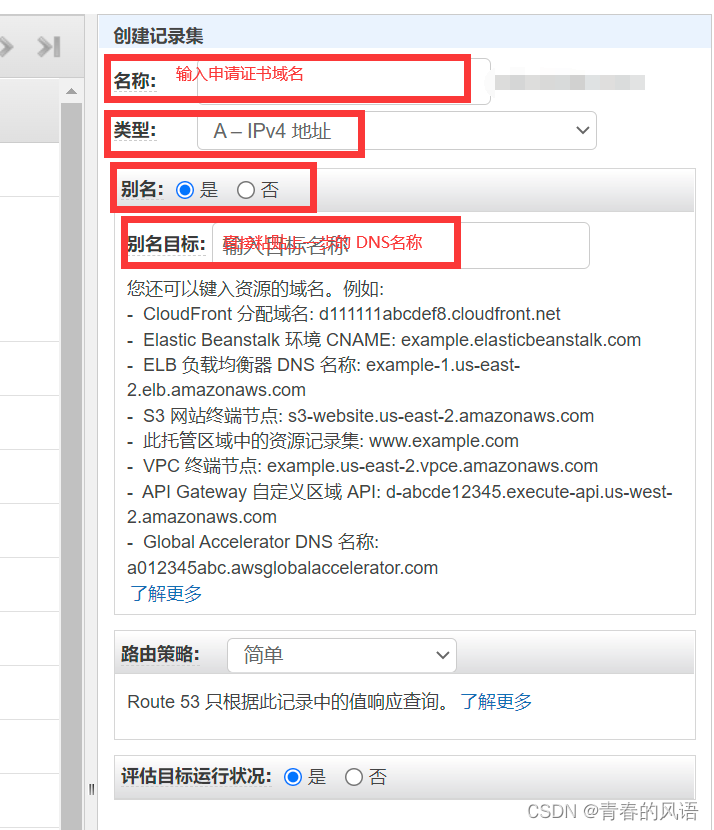Click the 创建记录集 panel heading
The height and width of the screenshot is (830, 714).
[158, 36]
